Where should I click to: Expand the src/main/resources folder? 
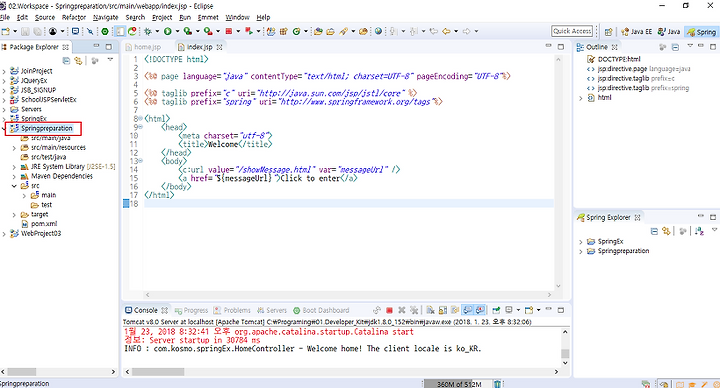[x=14, y=148]
